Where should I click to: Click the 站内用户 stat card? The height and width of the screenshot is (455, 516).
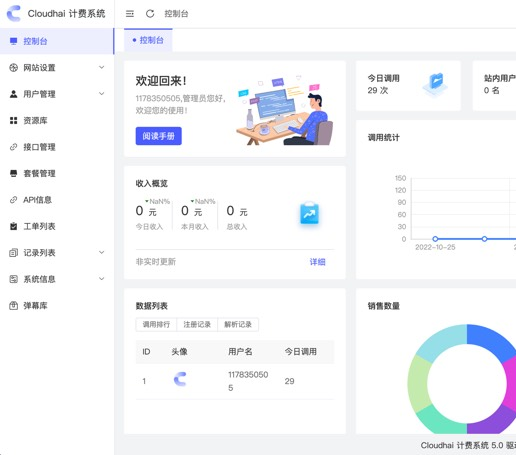point(494,86)
